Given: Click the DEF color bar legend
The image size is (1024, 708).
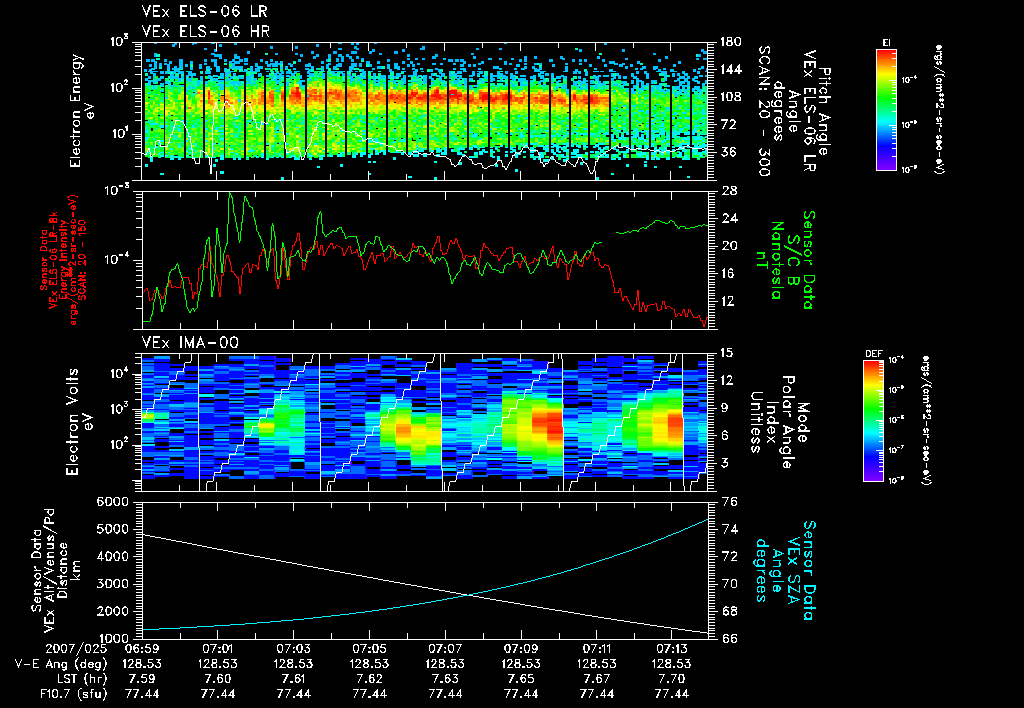Looking at the screenshot, I should 873,421.
